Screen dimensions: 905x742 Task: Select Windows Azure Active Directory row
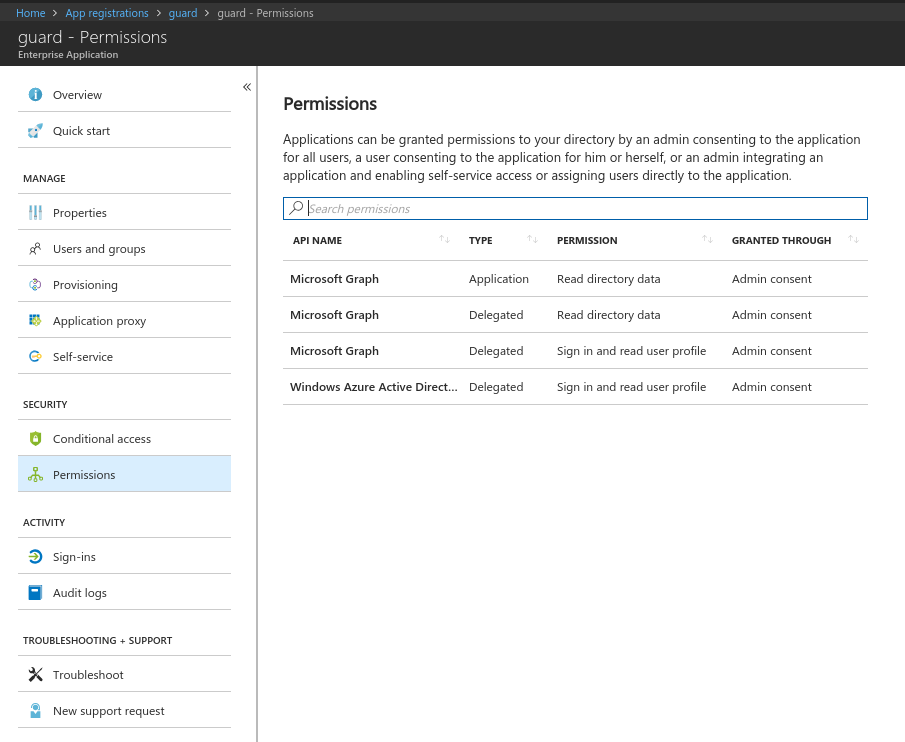pyautogui.click(x=575, y=387)
